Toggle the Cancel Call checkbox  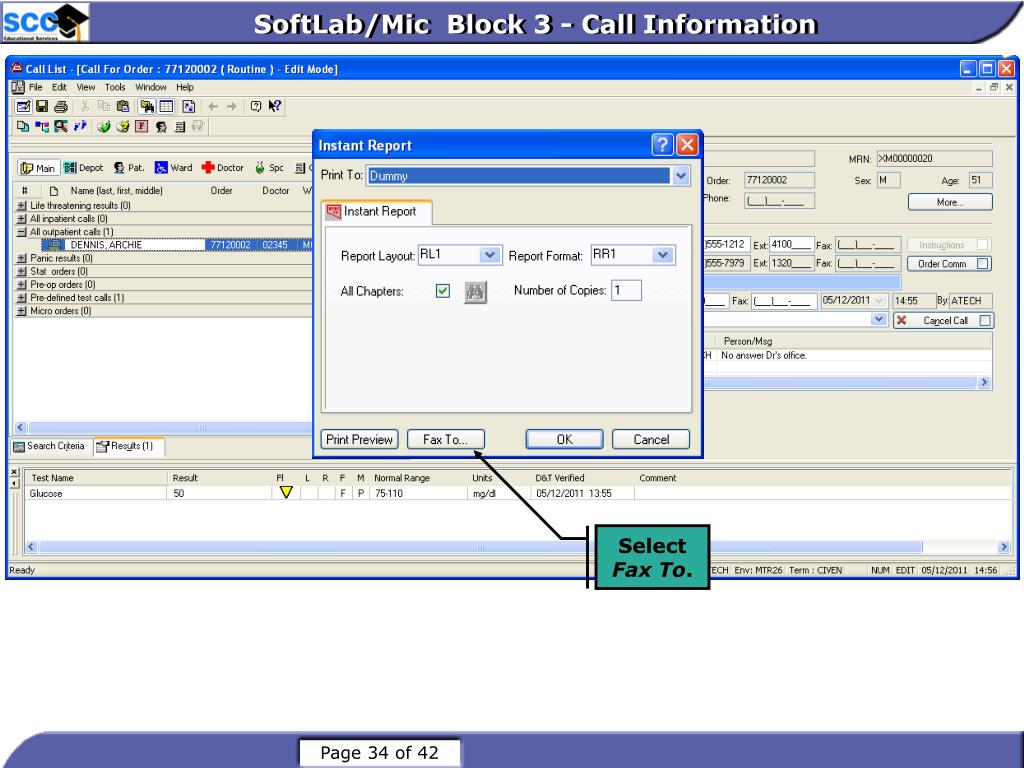pos(985,320)
